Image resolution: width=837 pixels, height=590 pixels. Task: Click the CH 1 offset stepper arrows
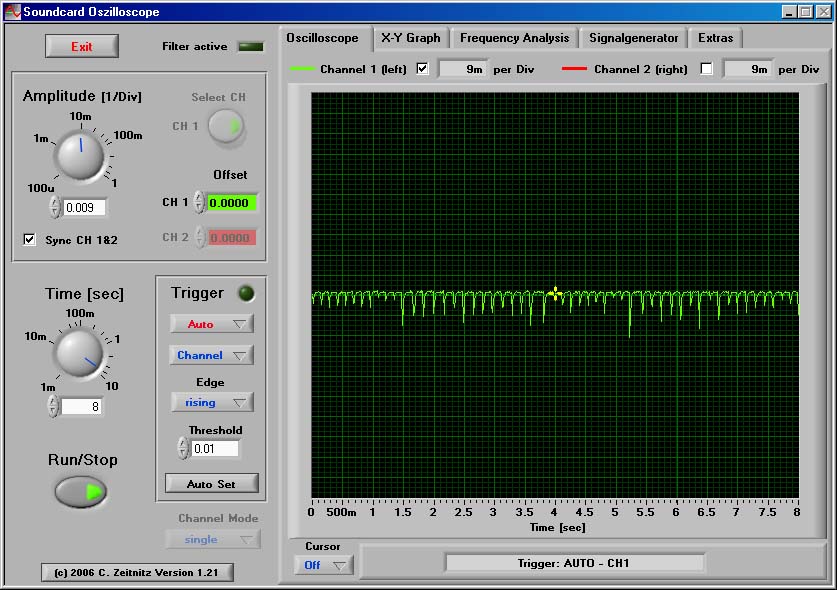point(199,202)
